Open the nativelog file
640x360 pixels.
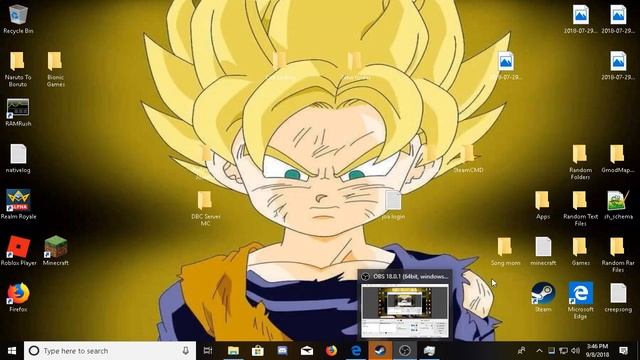pyautogui.click(x=18, y=158)
